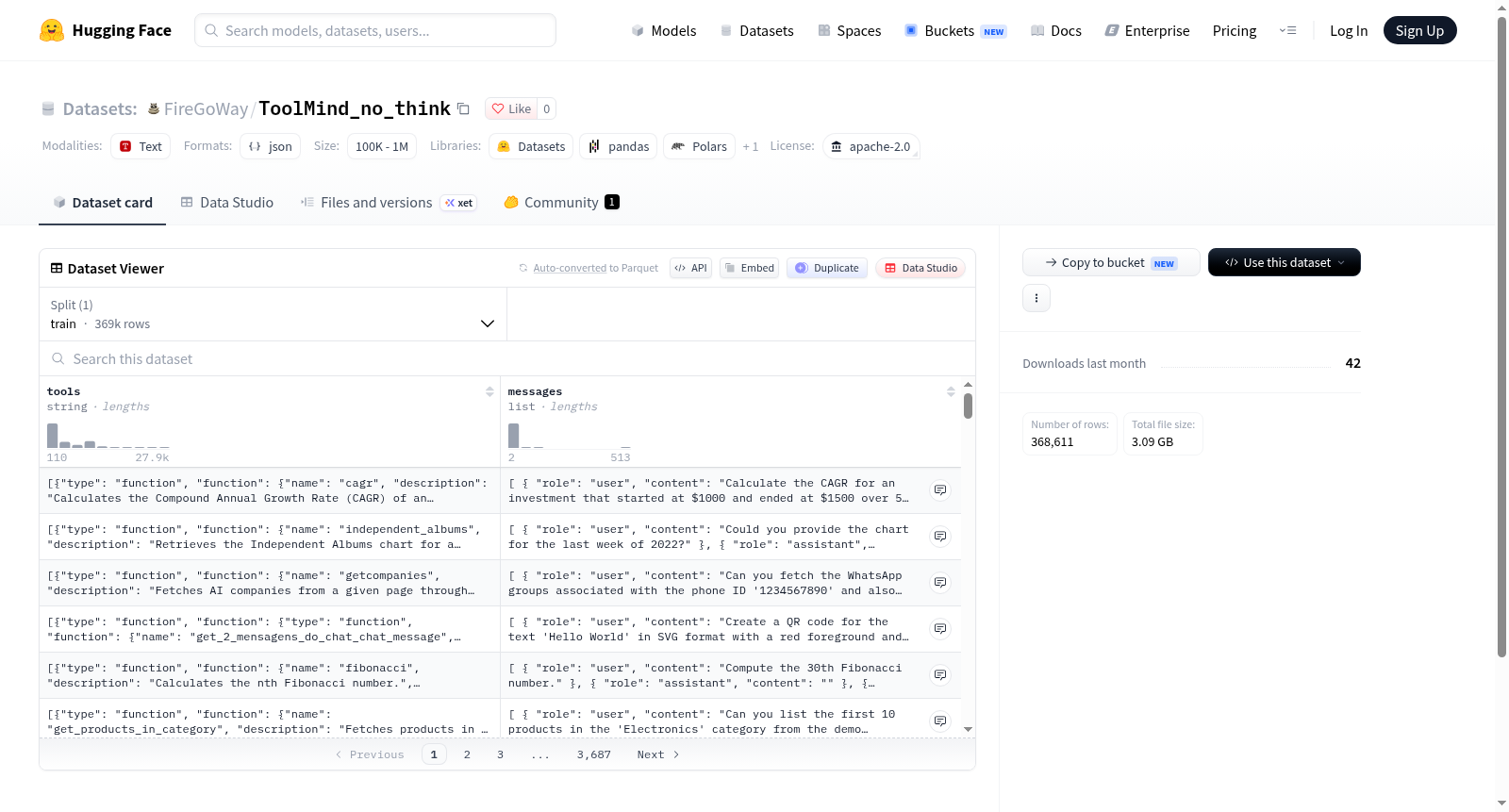
Task: Copy dataset name with the copy icon
Action: [x=463, y=108]
